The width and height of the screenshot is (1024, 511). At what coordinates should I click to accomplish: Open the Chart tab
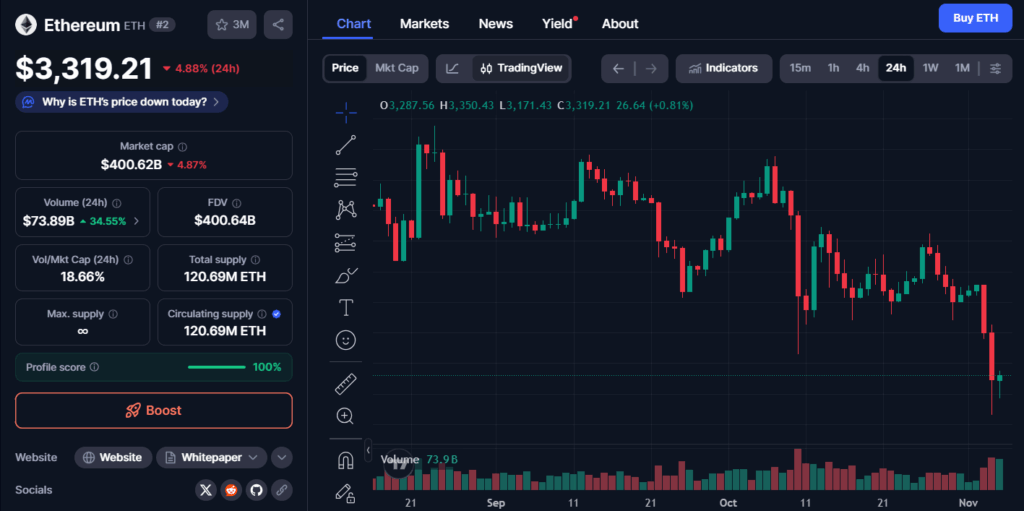[354, 24]
